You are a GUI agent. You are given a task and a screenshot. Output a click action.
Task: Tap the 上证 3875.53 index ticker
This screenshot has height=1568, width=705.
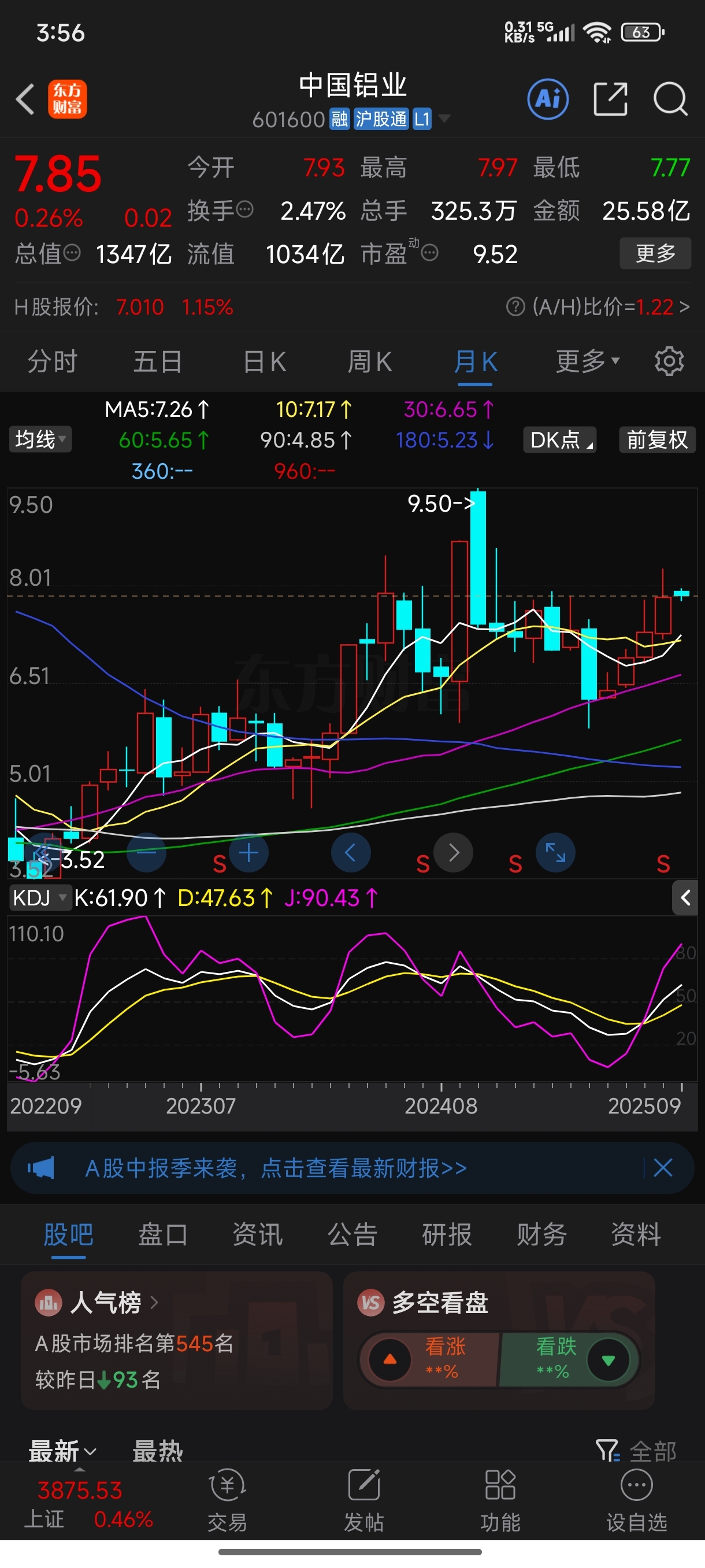pos(88,1504)
